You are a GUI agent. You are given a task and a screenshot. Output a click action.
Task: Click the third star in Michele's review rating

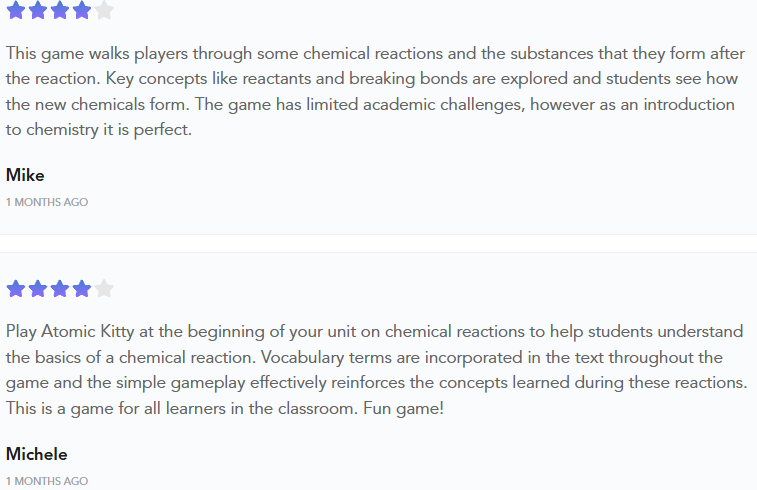(60, 289)
